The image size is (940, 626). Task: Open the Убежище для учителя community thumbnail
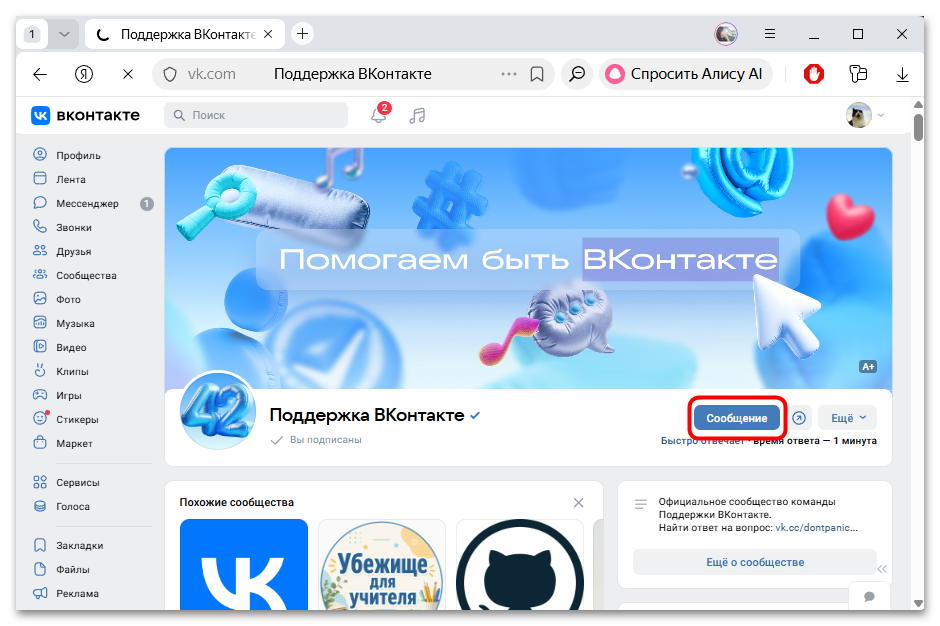click(382, 565)
